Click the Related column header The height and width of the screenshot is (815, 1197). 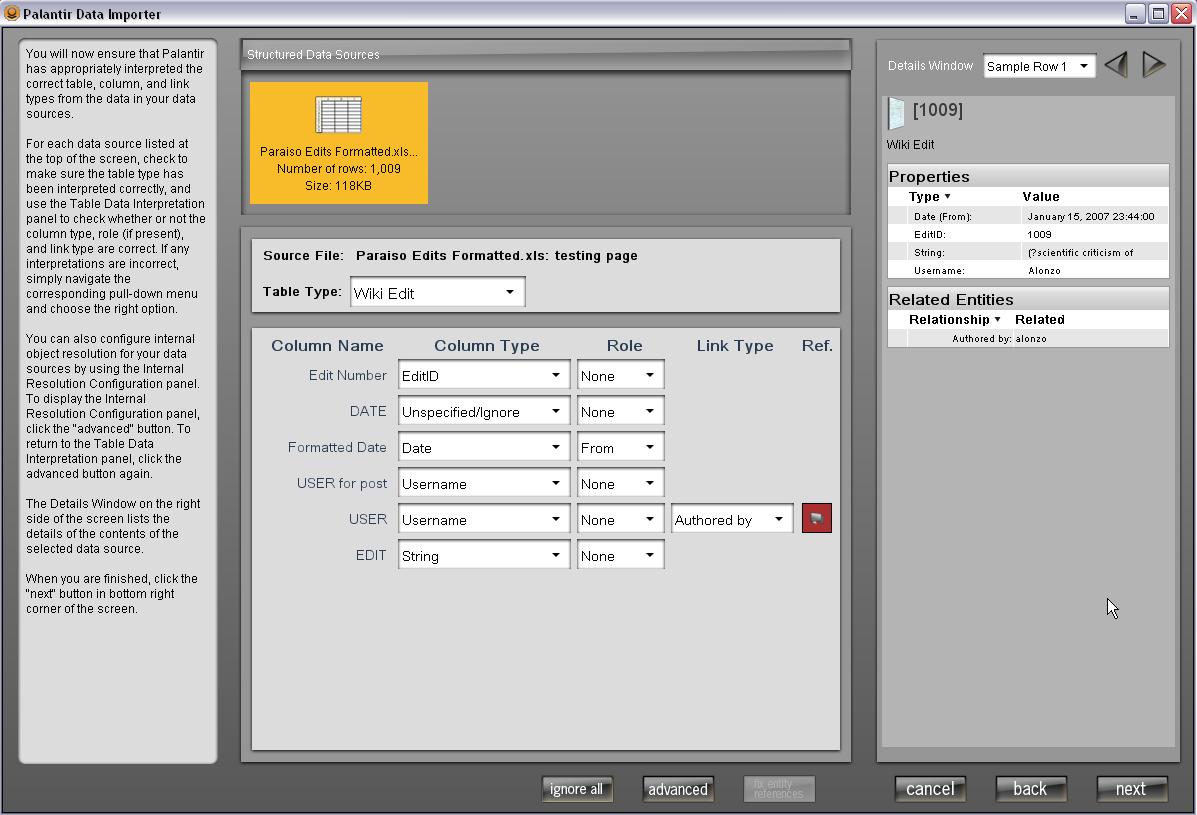(x=1040, y=320)
